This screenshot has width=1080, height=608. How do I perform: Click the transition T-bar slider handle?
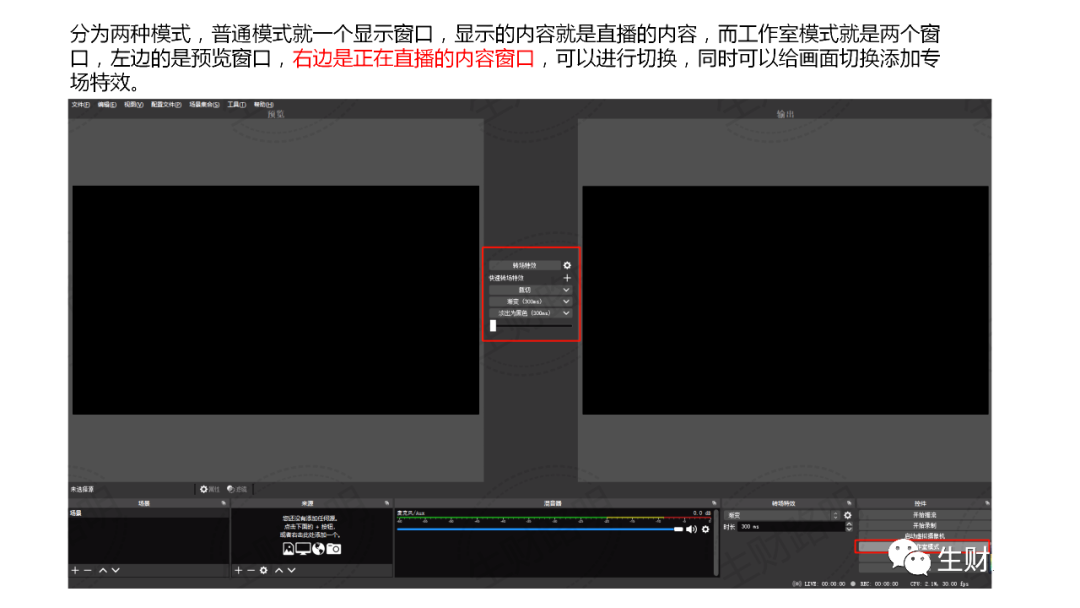(493, 326)
